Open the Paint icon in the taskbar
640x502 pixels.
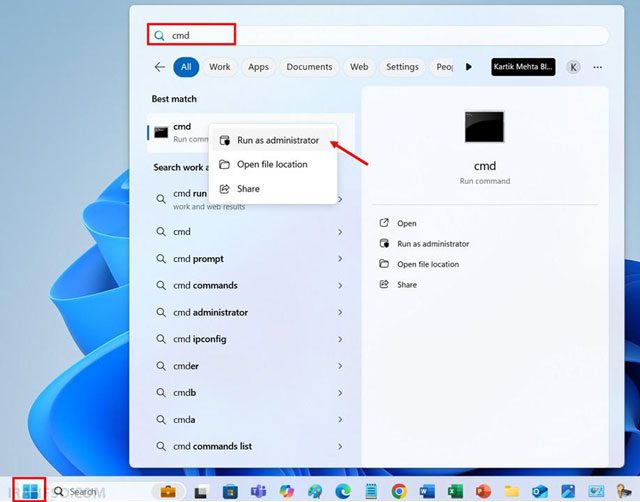click(315, 492)
